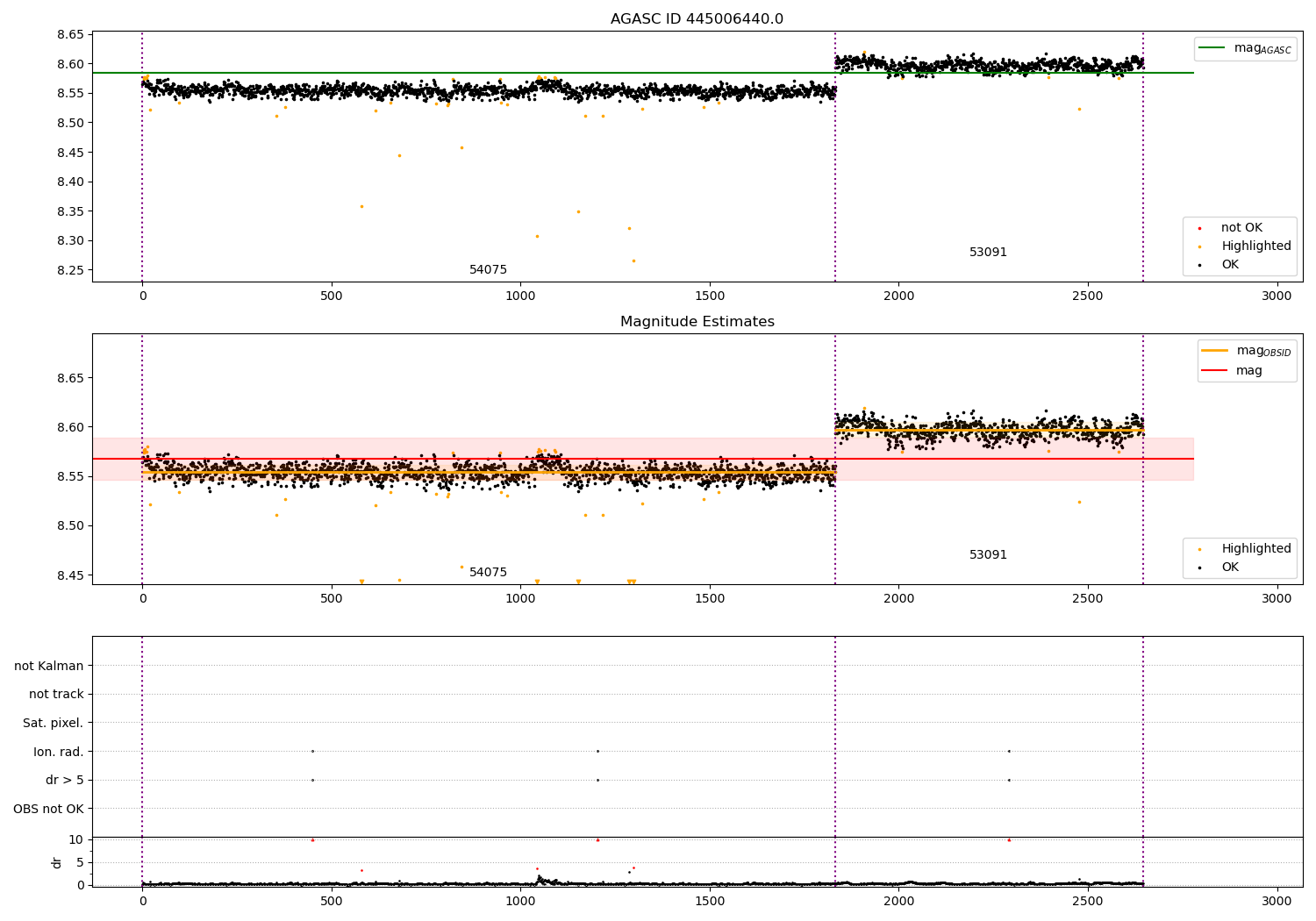This screenshot has width=1316, height=921.
Task: Click 'Highlighted' in the top plot legend
Action: click(1255, 246)
